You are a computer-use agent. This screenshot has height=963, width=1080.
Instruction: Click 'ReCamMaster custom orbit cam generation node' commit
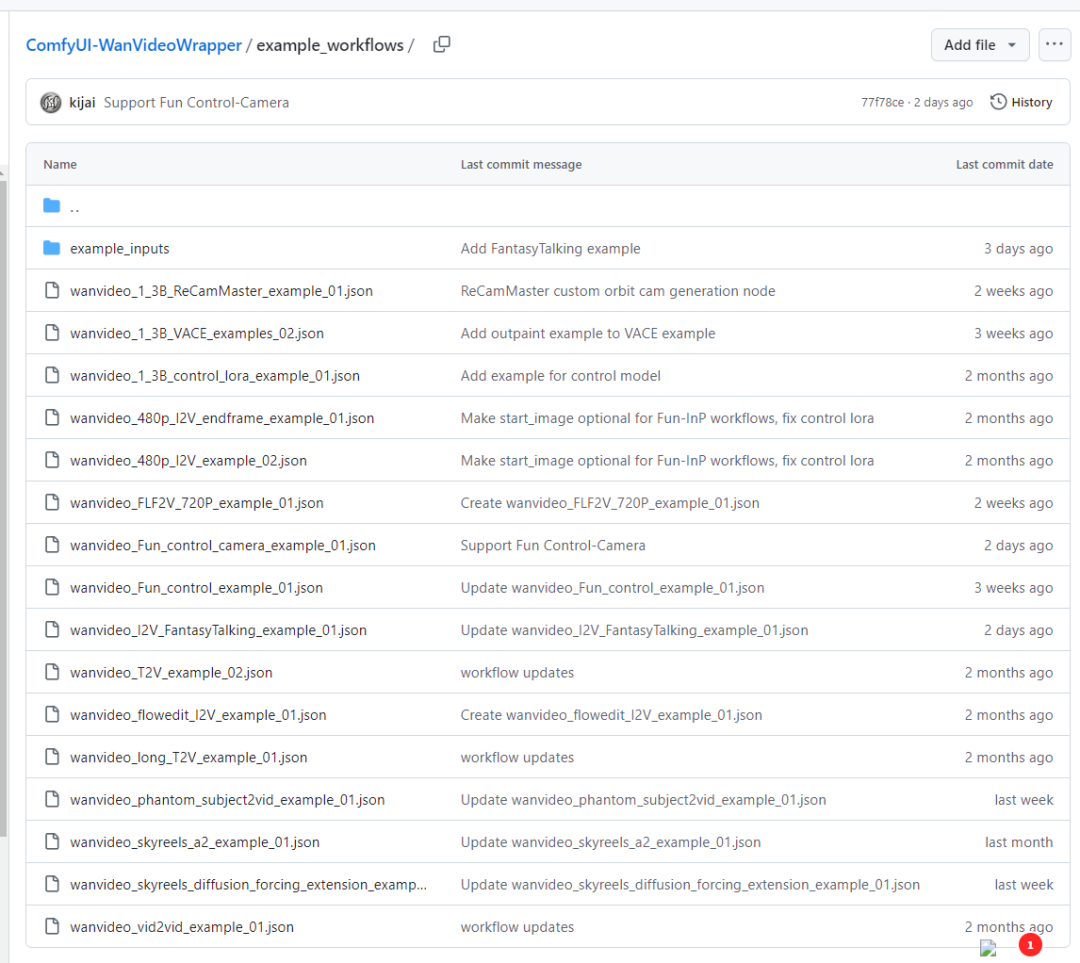point(618,291)
